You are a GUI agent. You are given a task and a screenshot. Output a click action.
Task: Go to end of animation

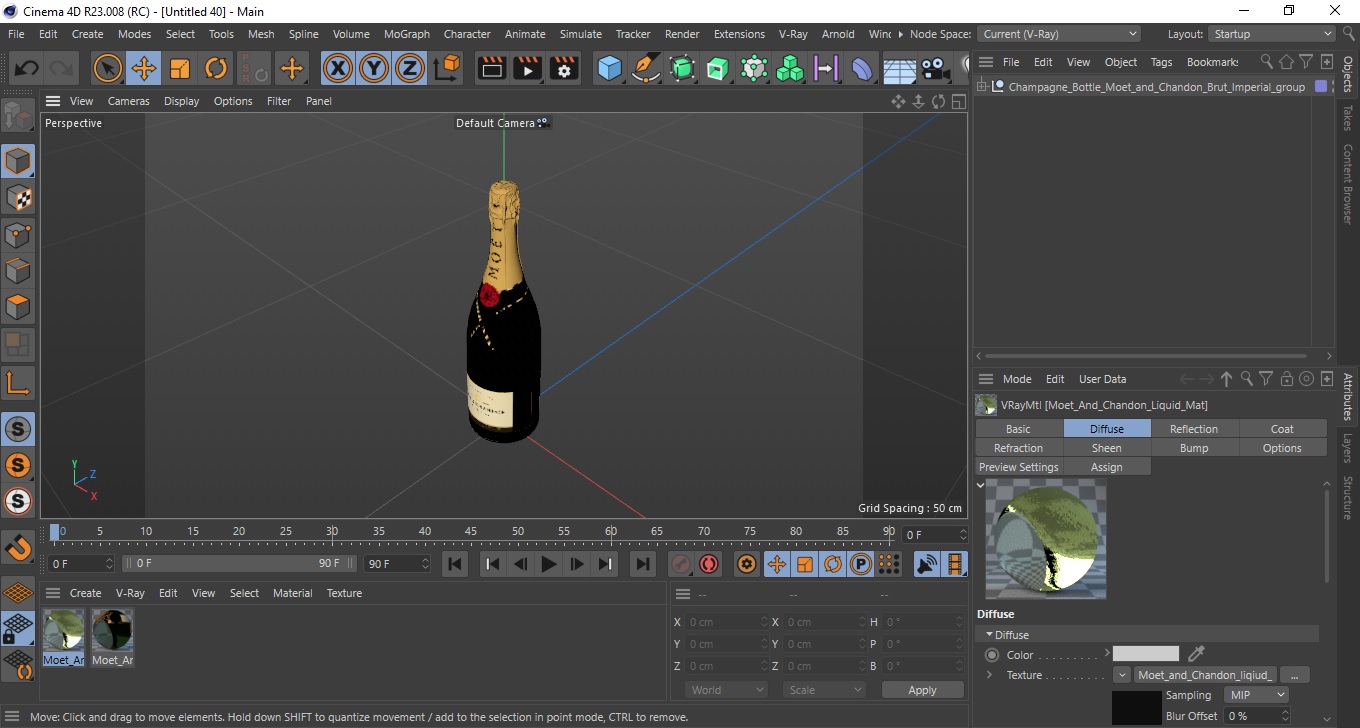(x=643, y=564)
